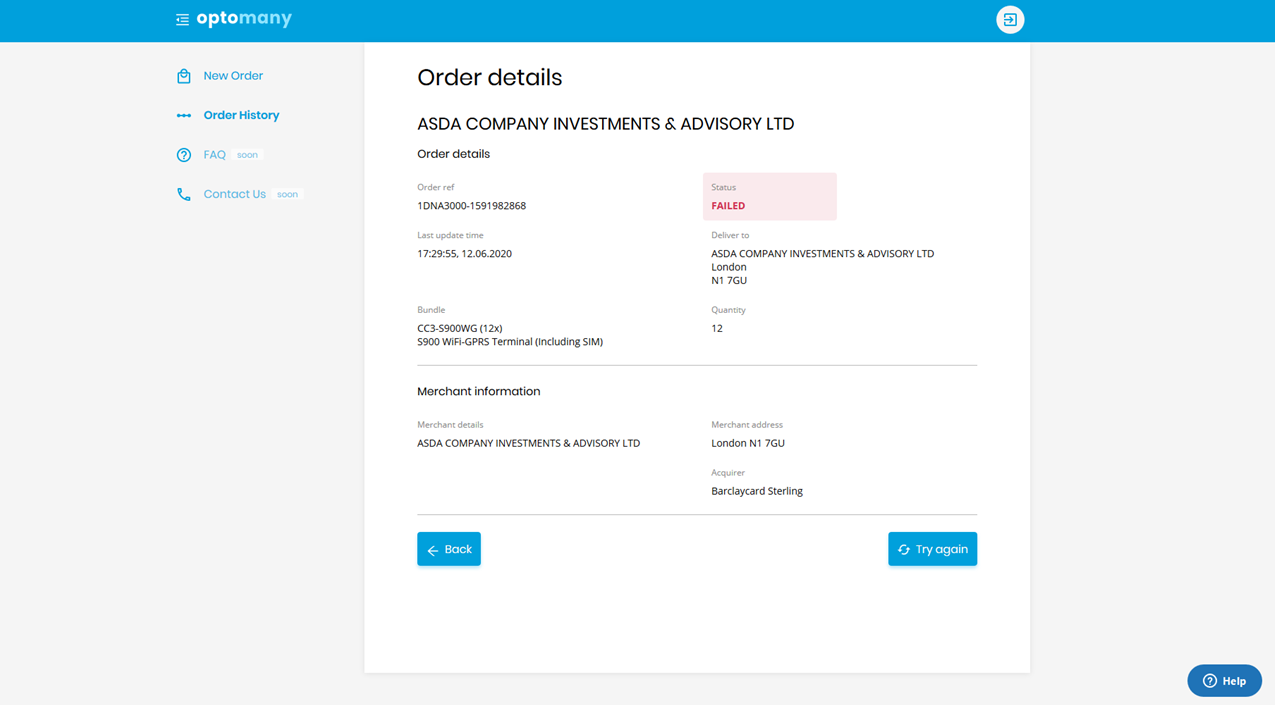Open New Order in sidebar
This screenshot has width=1275, height=705.
(x=233, y=76)
